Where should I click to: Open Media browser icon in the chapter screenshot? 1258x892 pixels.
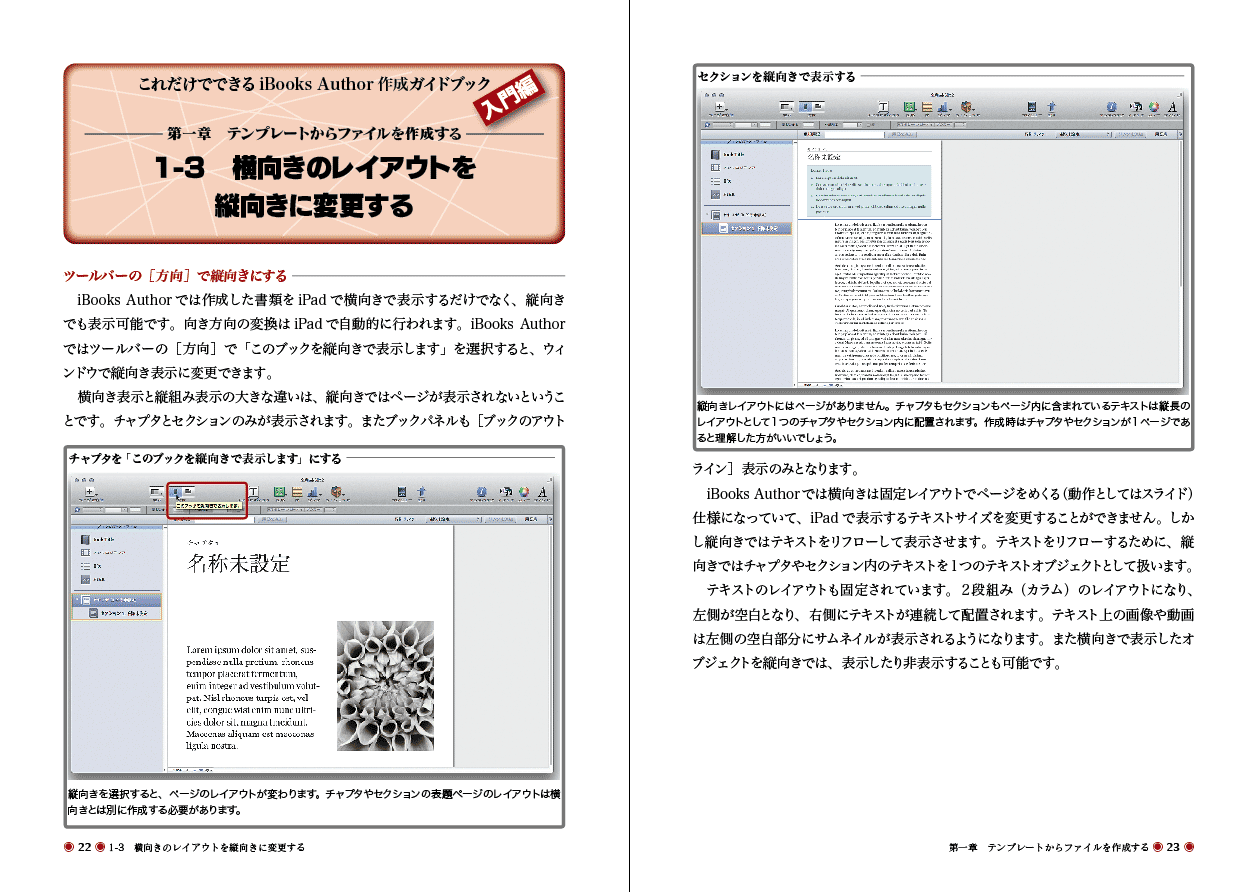coord(506,492)
